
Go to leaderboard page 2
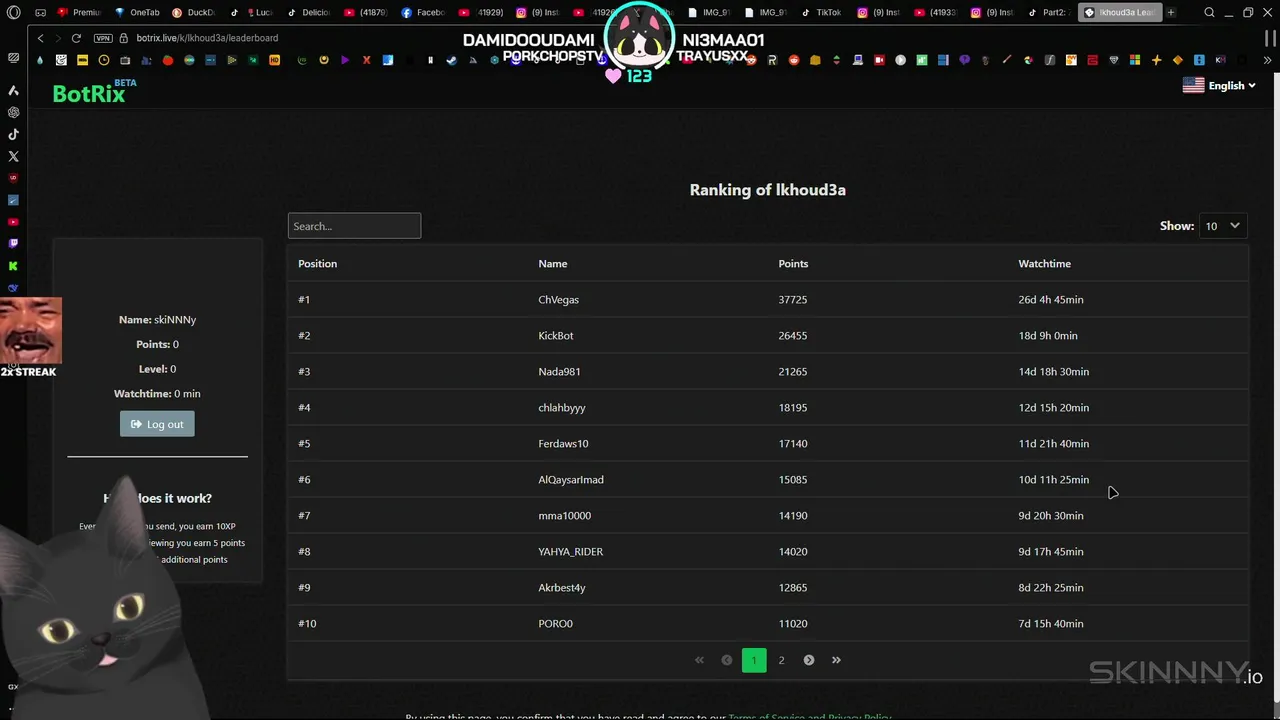point(782,660)
